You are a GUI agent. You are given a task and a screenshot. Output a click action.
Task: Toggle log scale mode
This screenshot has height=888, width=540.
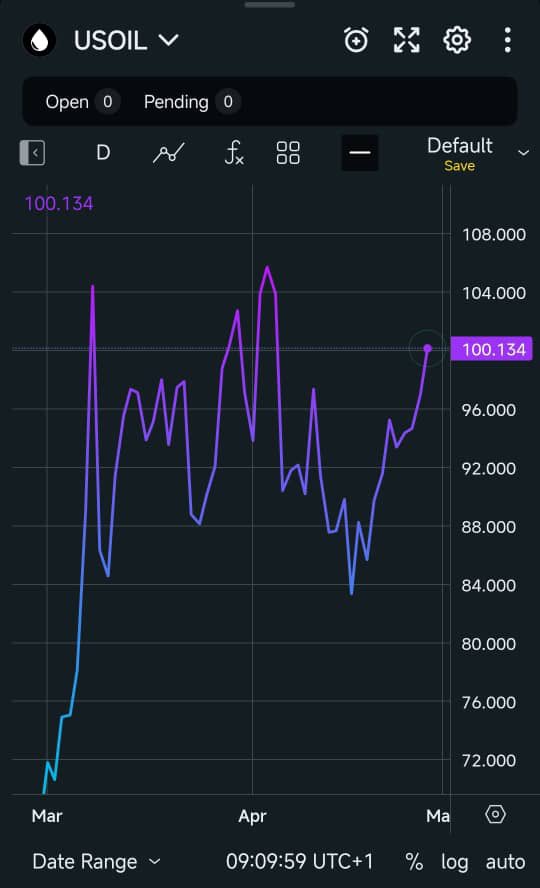(455, 862)
